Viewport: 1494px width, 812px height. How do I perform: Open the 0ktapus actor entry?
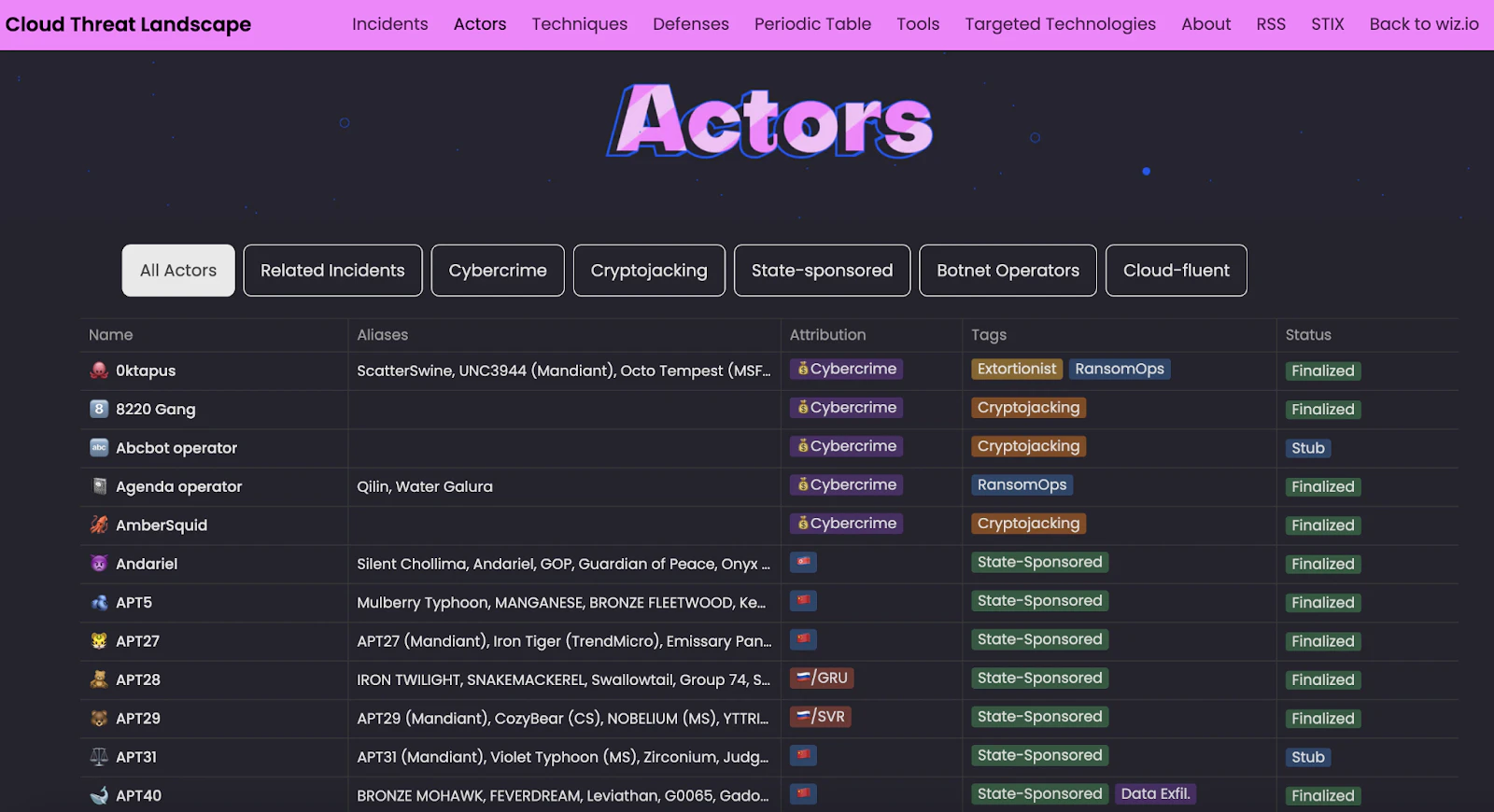coord(146,371)
